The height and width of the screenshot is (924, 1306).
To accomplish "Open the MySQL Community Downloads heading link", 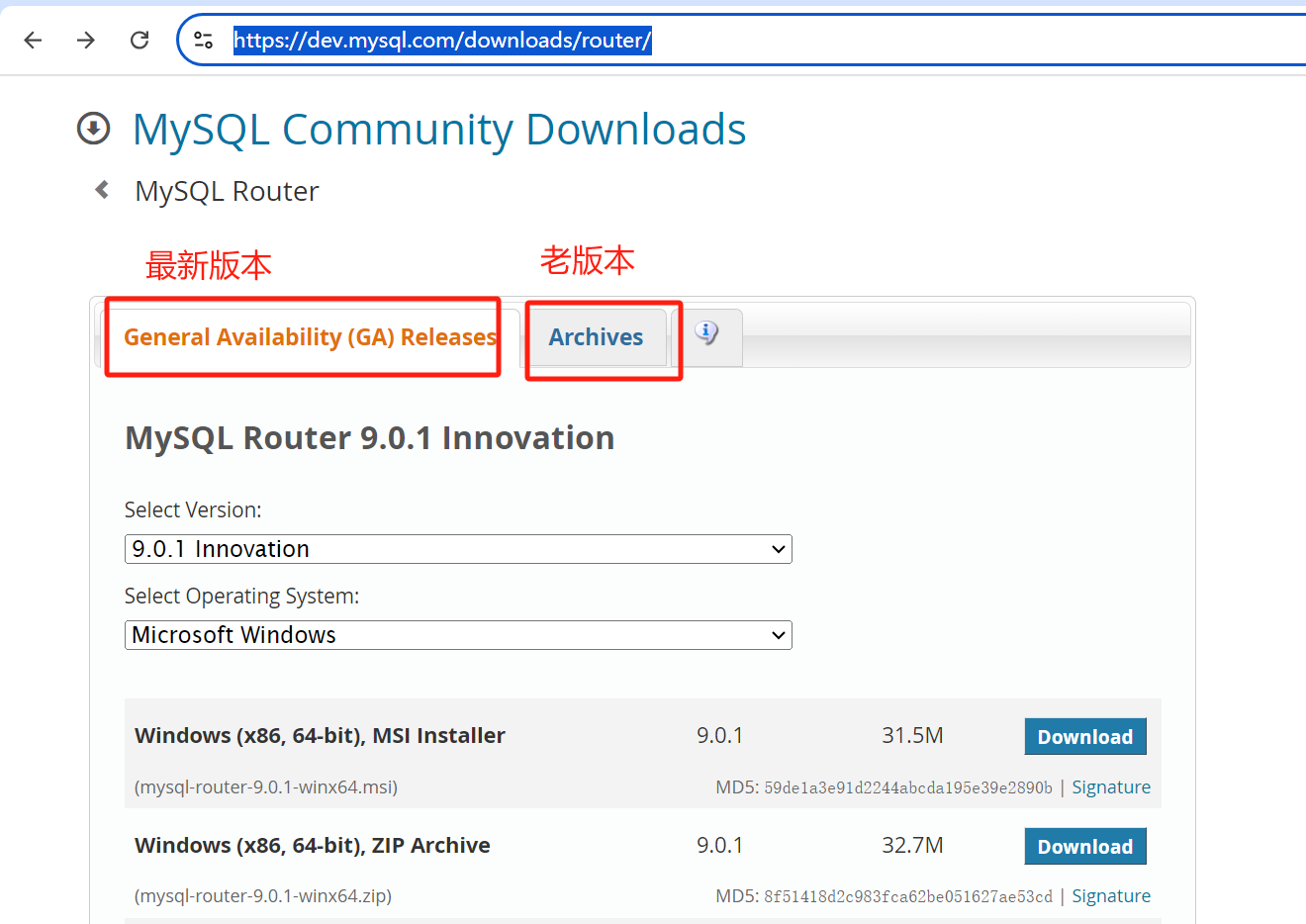I will pos(439,129).
